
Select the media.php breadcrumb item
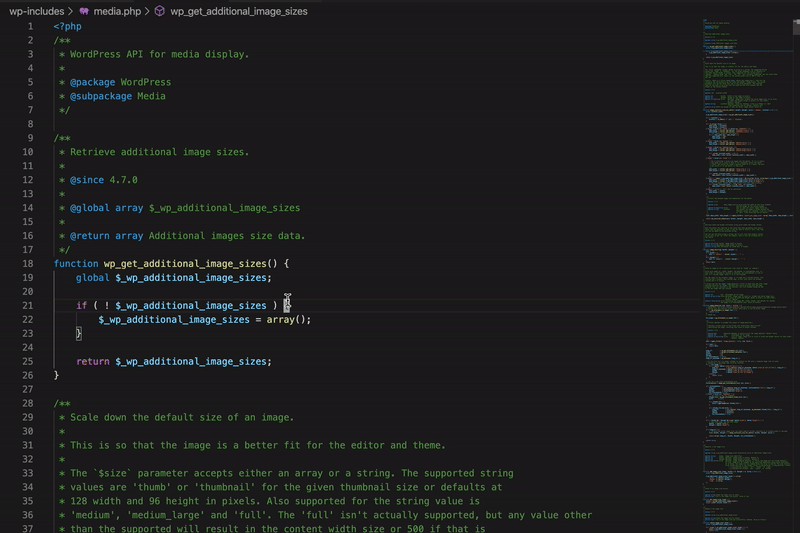pos(117,11)
